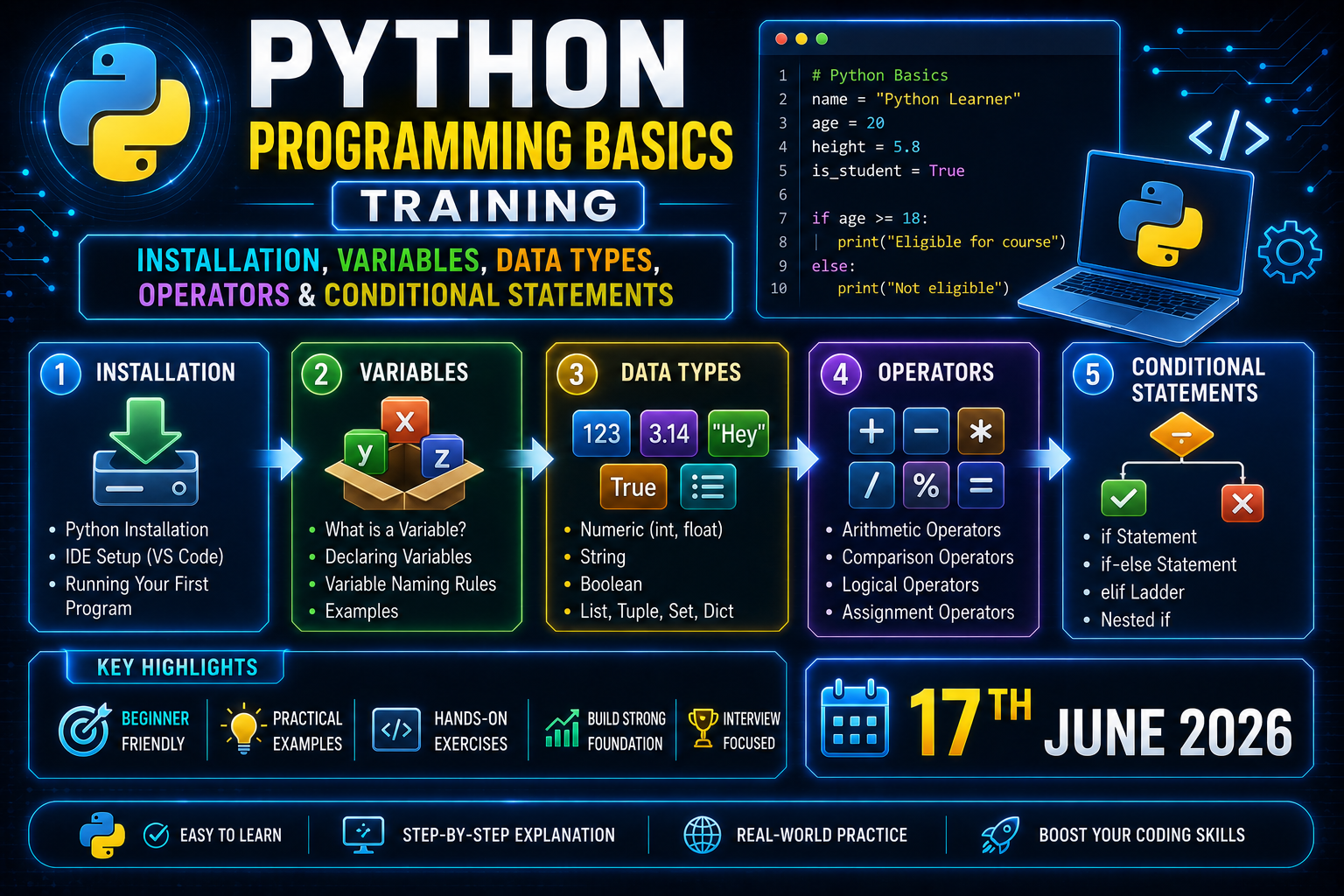Click the "List, Tuple, Set, Dict" bullet

(x=656, y=611)
